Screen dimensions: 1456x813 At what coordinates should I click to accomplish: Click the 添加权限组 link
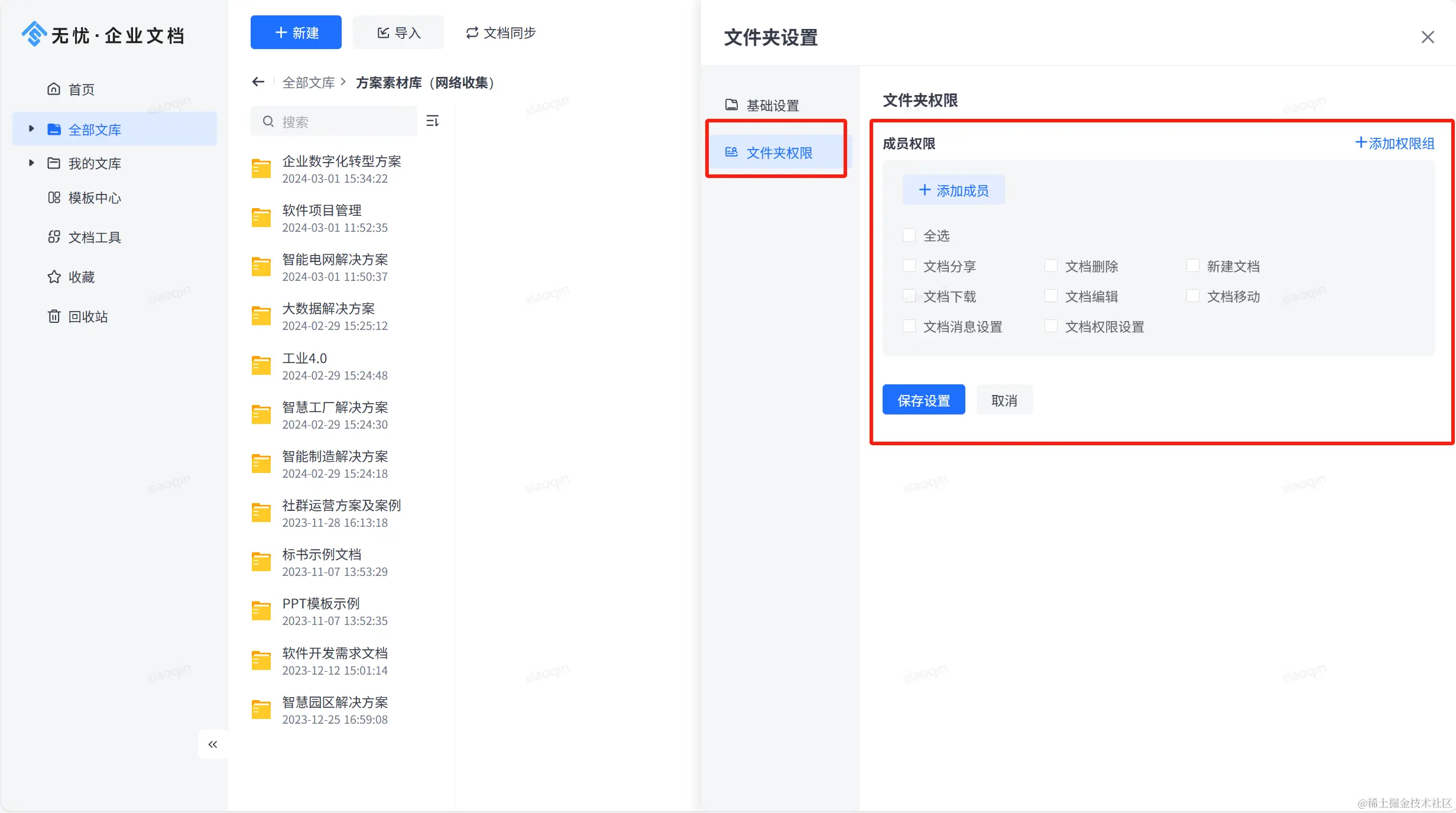pos(1395,143)
